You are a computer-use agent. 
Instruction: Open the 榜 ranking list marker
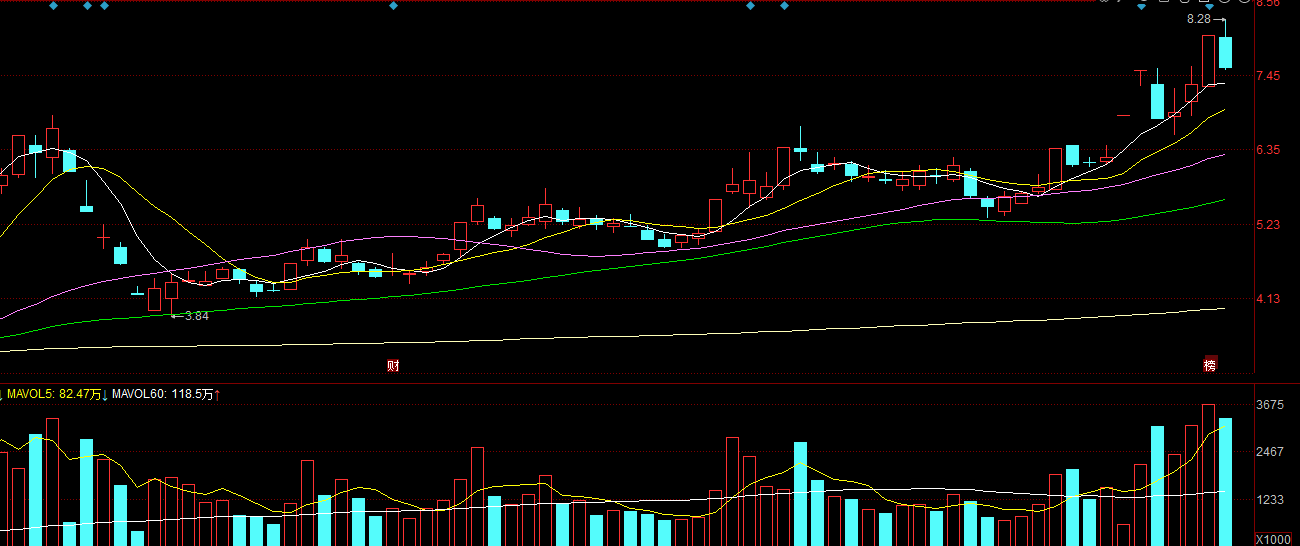[1210, 366]
